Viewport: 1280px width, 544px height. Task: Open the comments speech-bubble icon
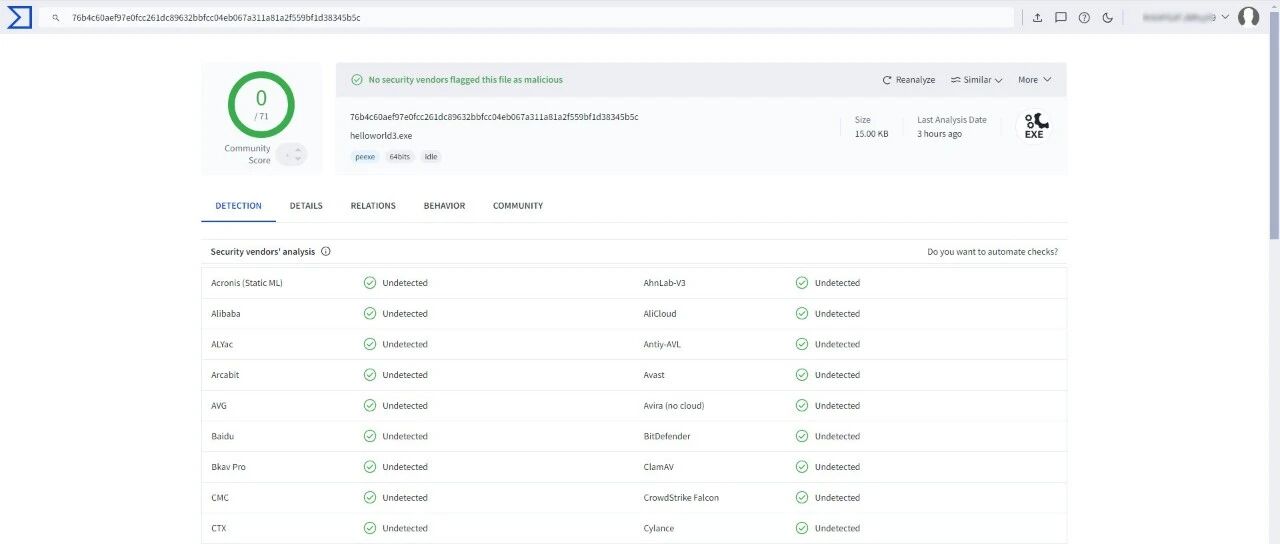[x=1061, y=18]
